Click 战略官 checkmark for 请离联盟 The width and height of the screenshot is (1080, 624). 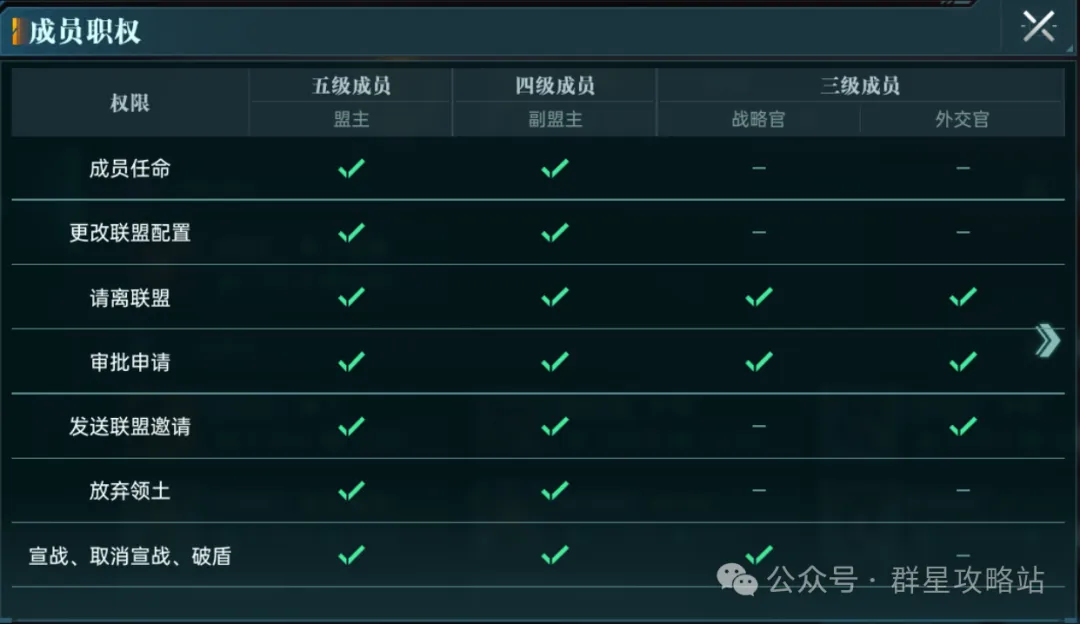point(758,297)
